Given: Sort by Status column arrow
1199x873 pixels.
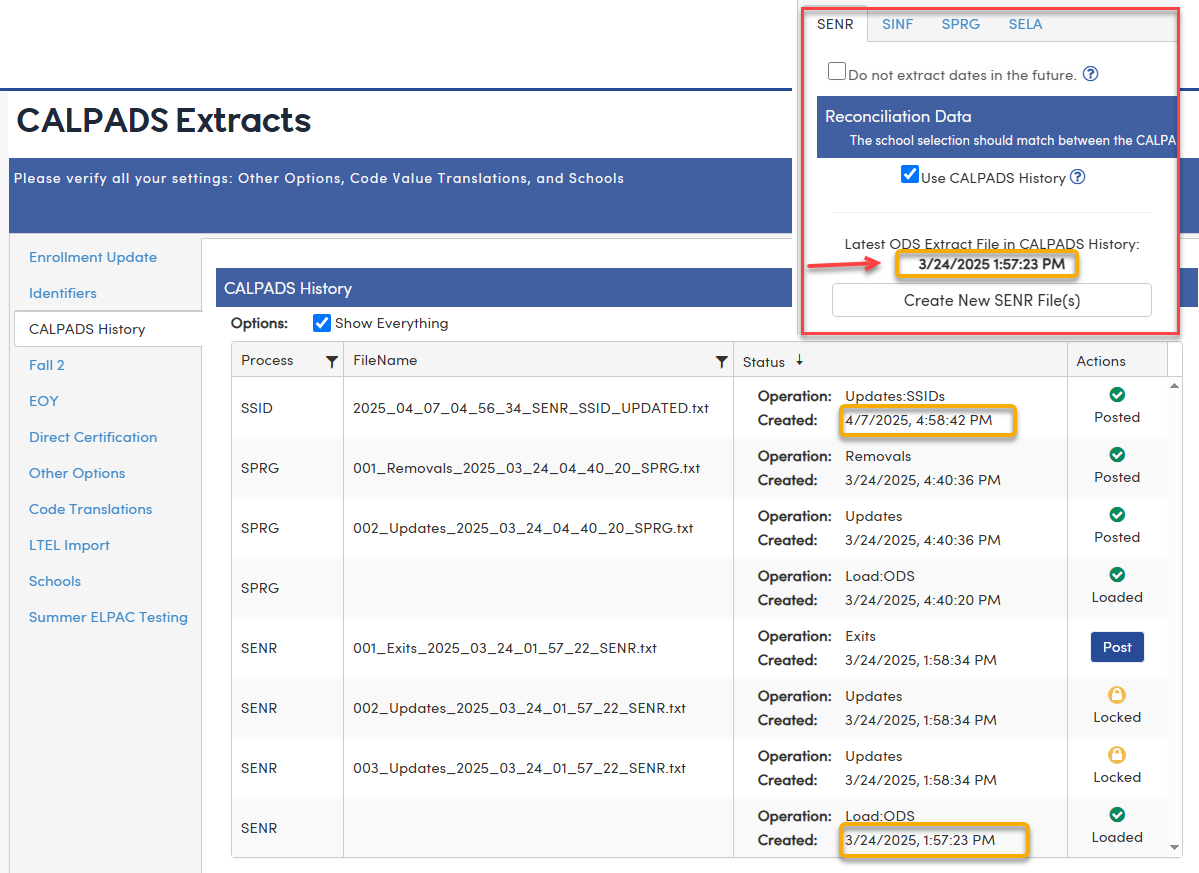Looking at the screenshot, I should tap(799, 360).
